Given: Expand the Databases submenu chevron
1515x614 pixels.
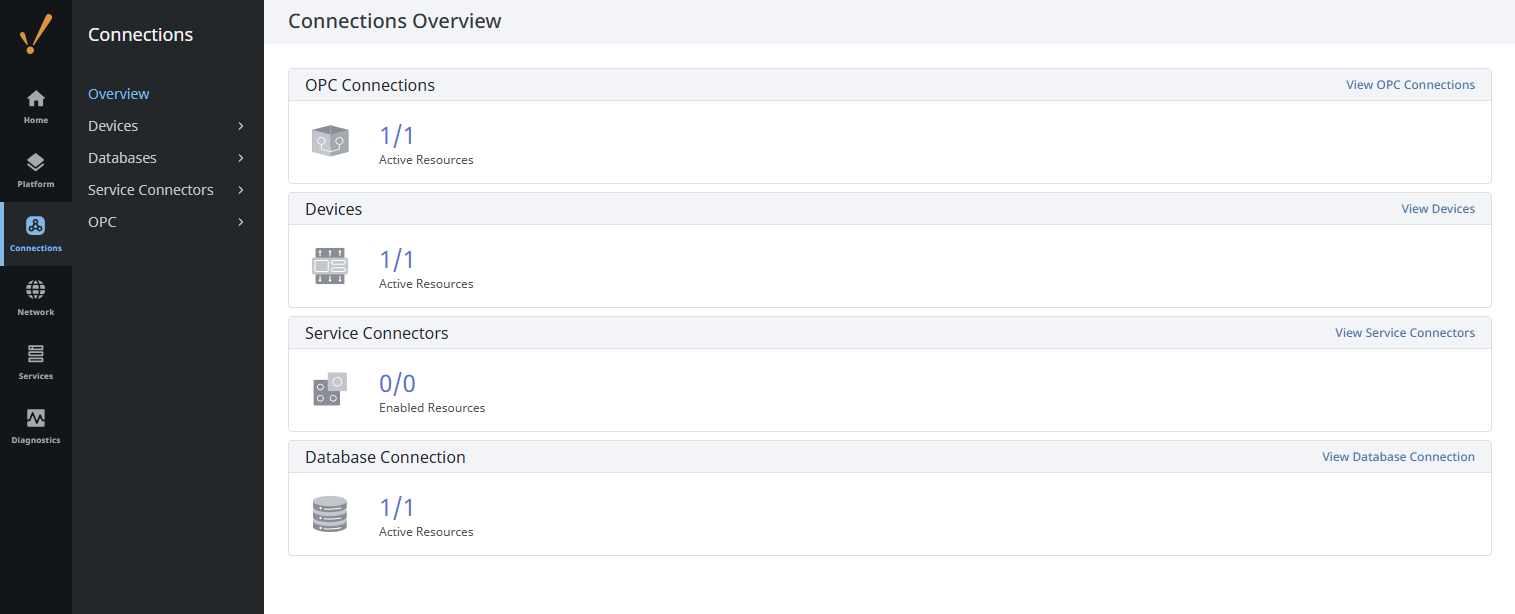Looking at the screenshot, I should click(x=241, y=158).
